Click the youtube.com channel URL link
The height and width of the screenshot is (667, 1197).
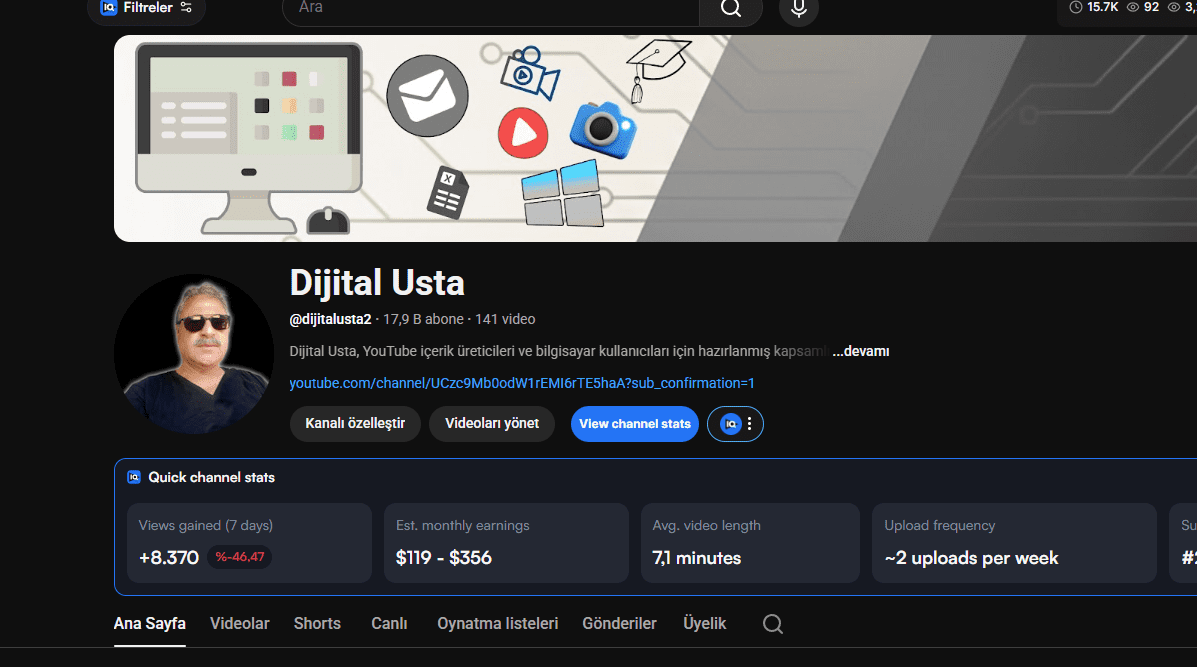(x=521, y=383)
